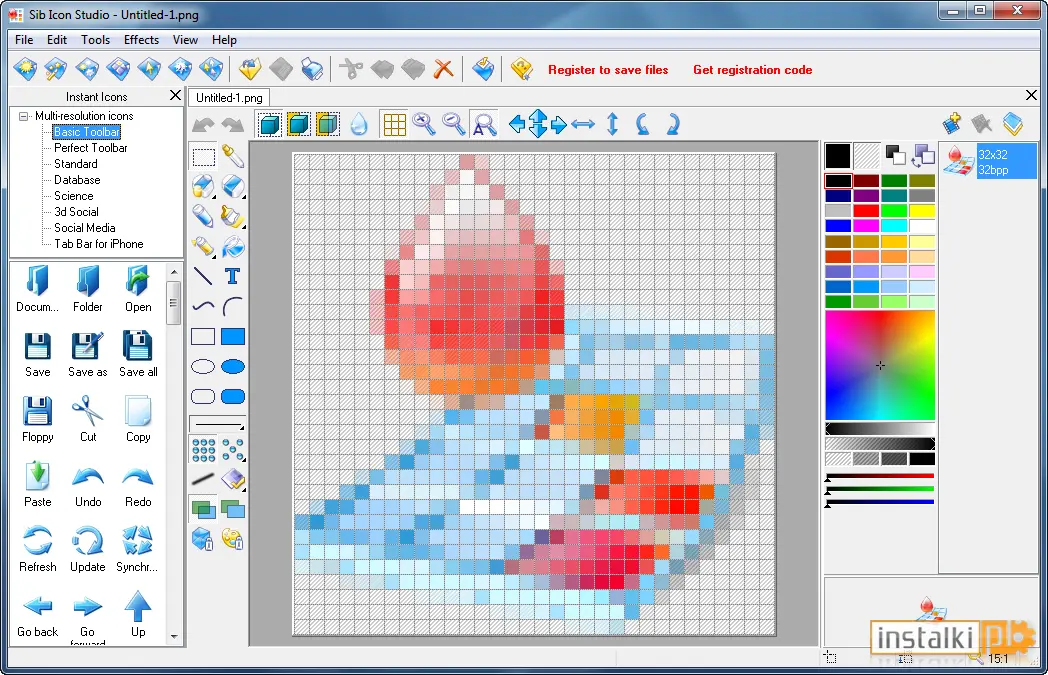Swap foreground and background colors
This screenshot has width=1048, height=675.
pyautogui.click(x=923, y=156)
